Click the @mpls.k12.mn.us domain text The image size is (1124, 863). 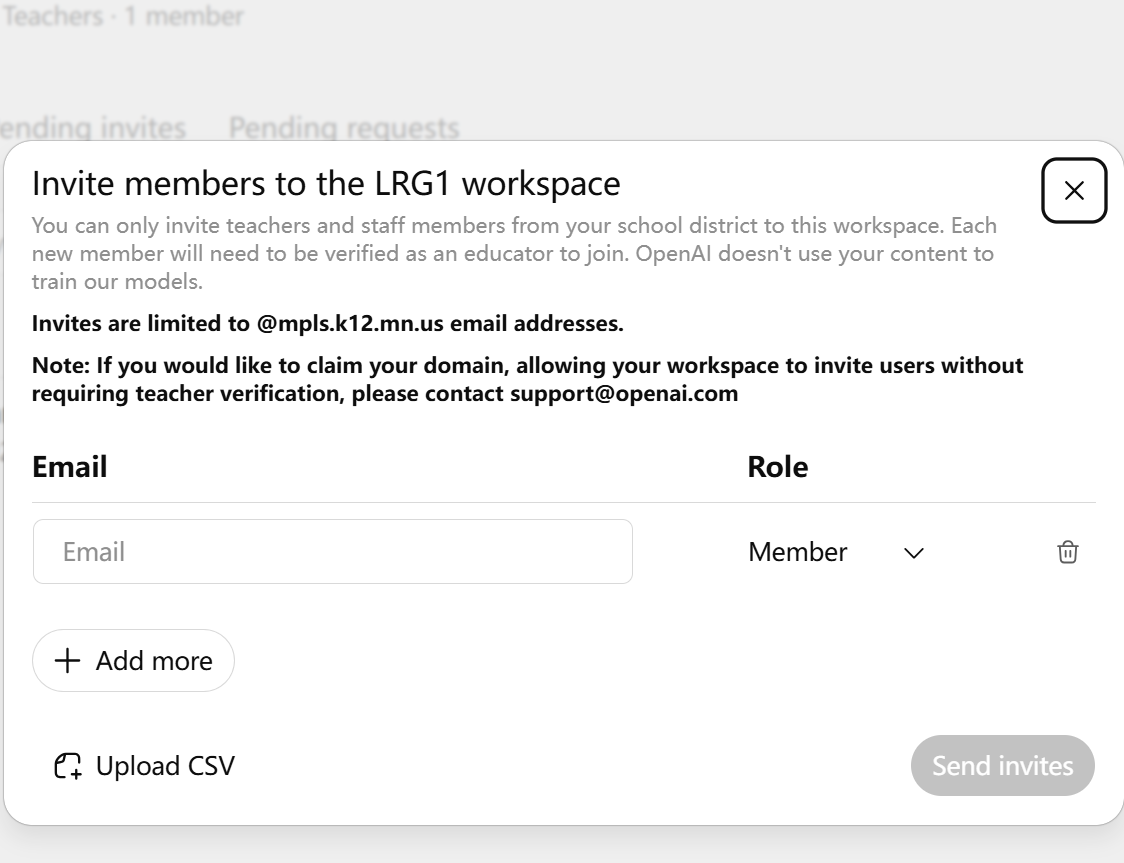coord(350,323)
